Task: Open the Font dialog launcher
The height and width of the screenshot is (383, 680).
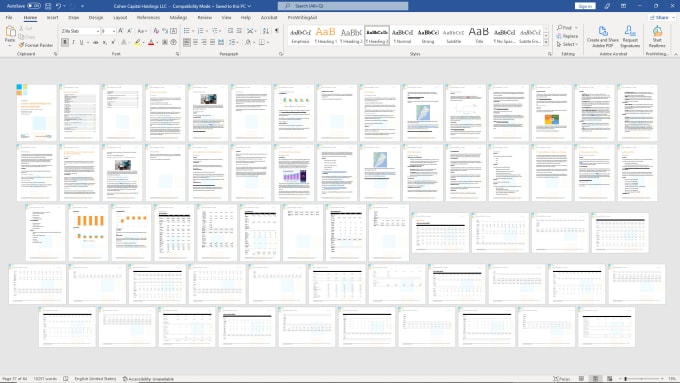Action: point(177,54)
